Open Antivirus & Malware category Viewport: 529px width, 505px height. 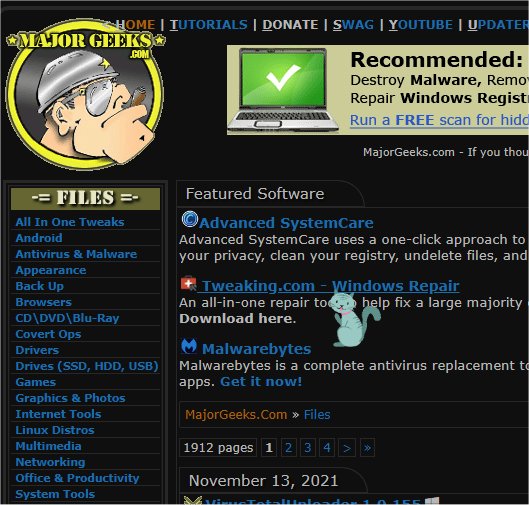coord(76,254)
